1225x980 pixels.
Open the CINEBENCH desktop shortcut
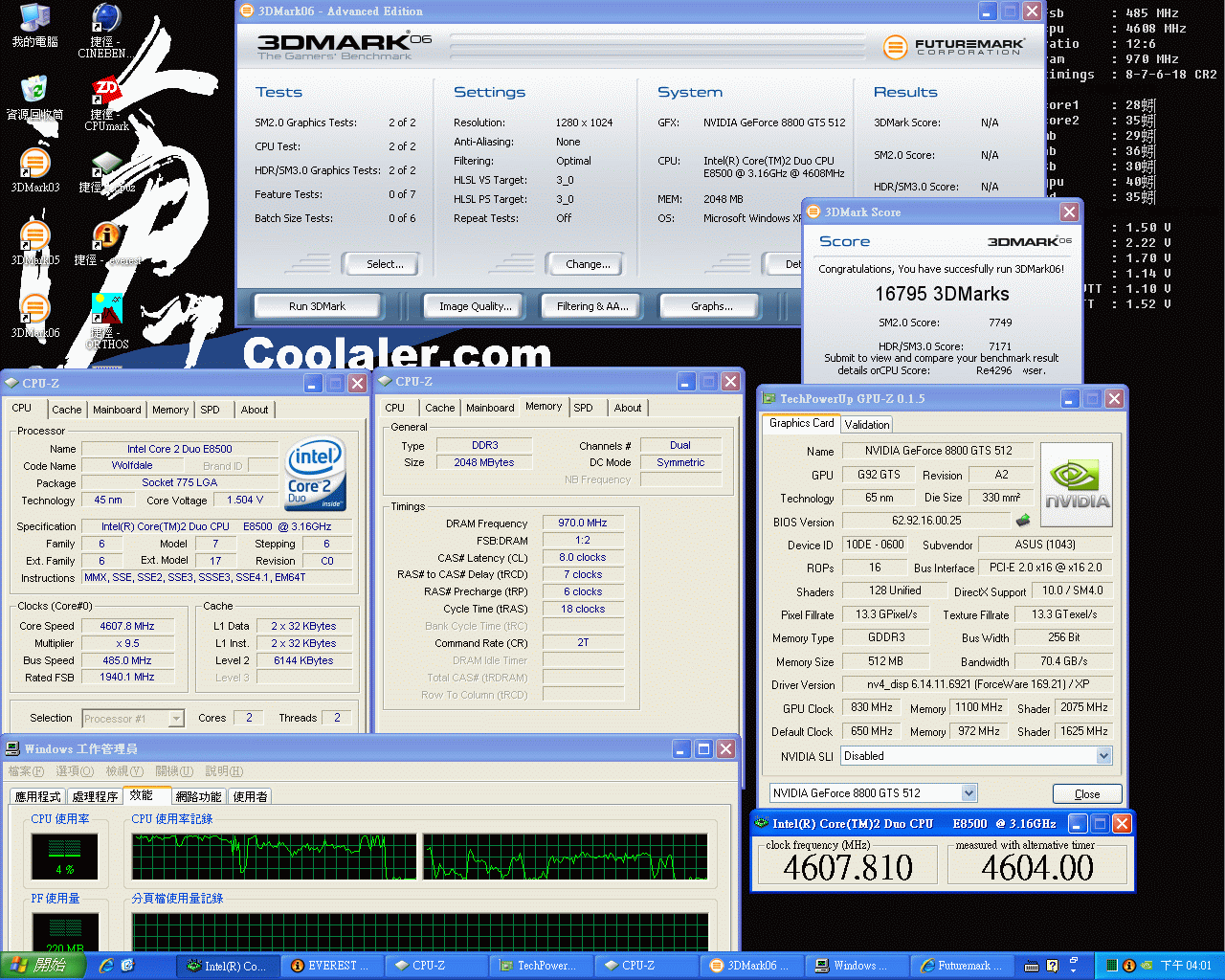(106, 31)
